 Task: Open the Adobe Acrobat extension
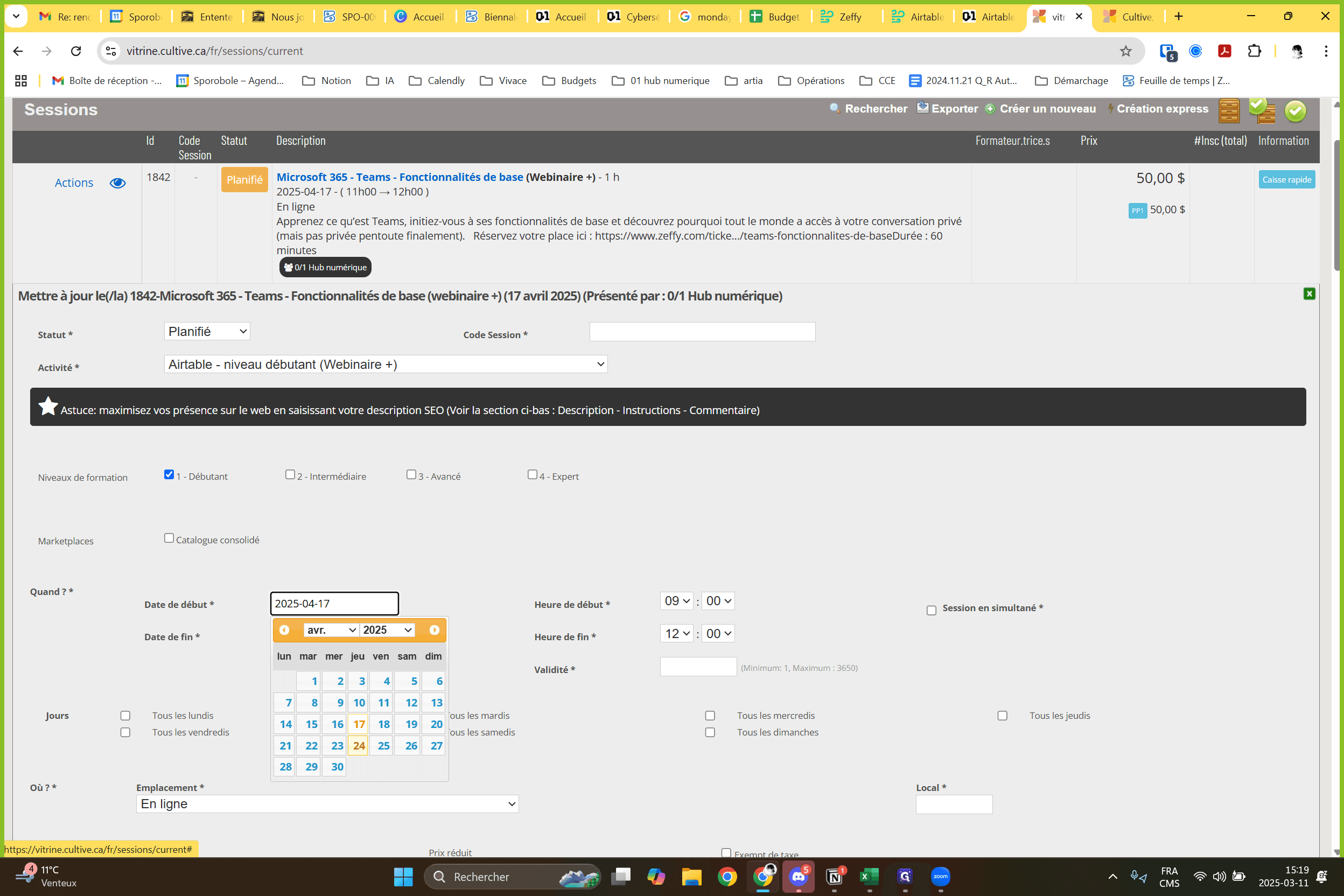coord(1224,51)
